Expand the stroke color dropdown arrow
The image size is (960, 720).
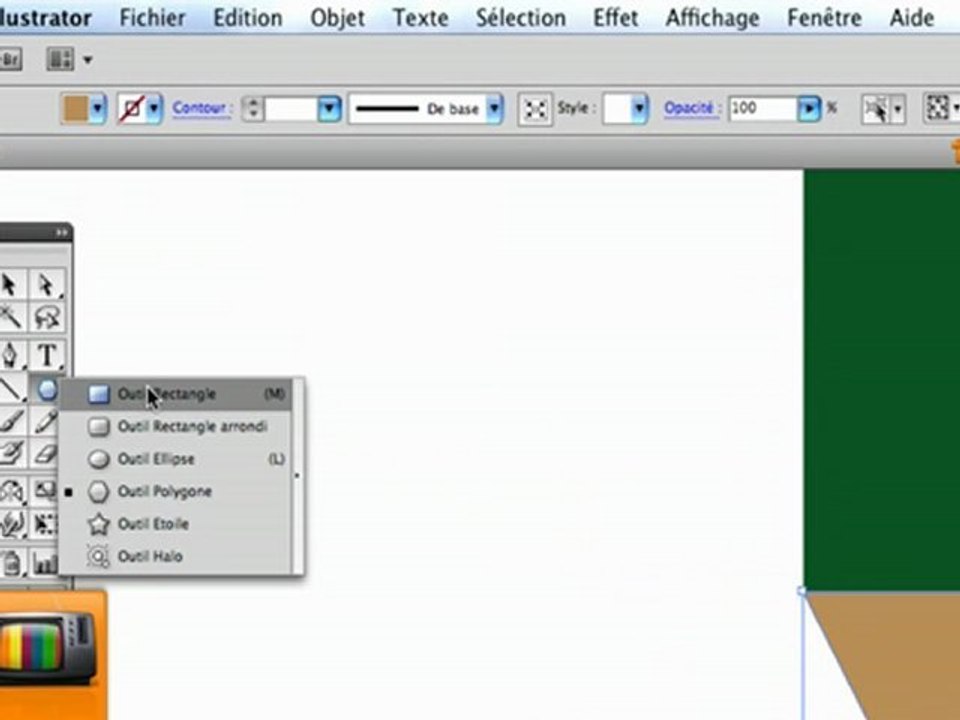pos(154,109)
